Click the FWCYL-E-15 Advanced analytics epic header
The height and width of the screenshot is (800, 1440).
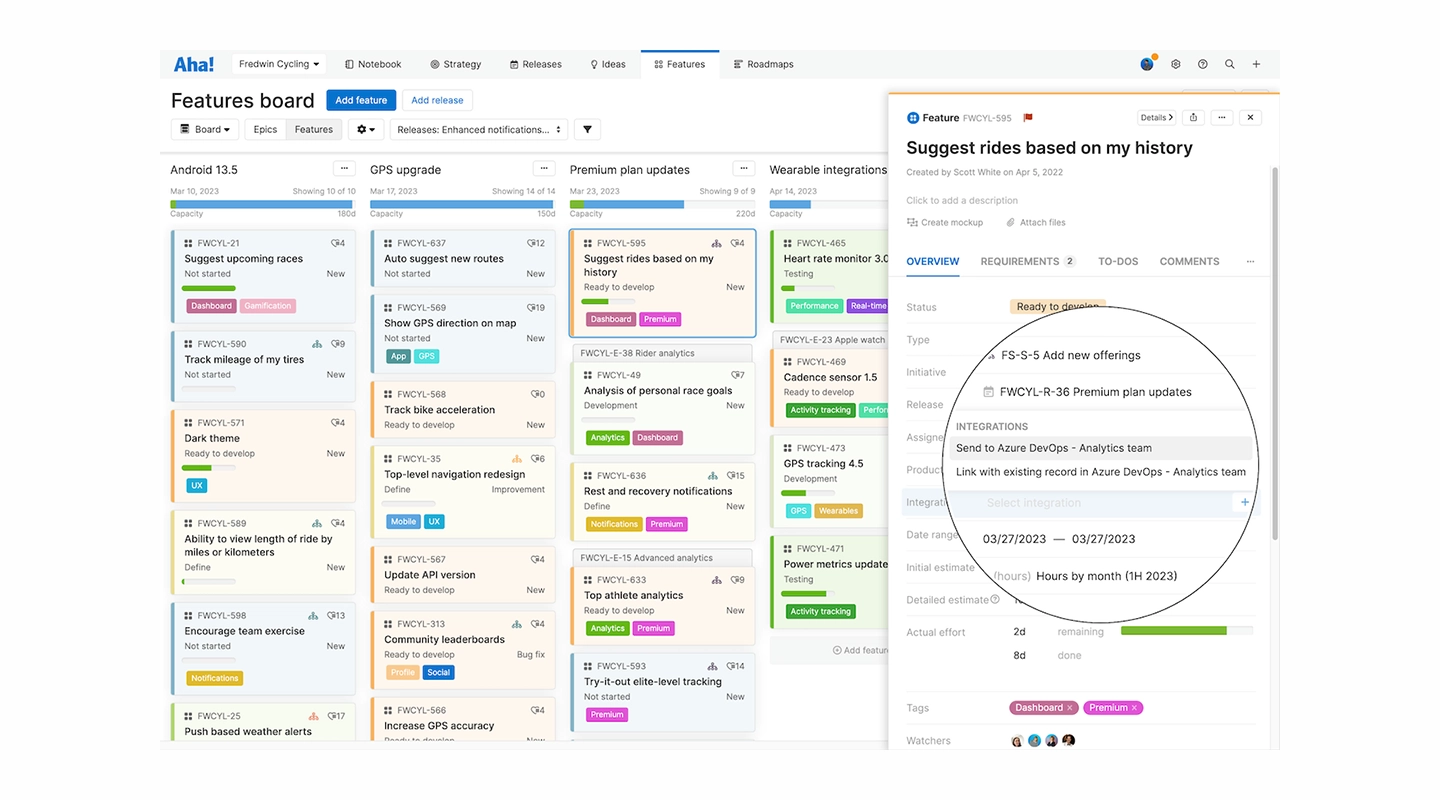coord(661,558)
